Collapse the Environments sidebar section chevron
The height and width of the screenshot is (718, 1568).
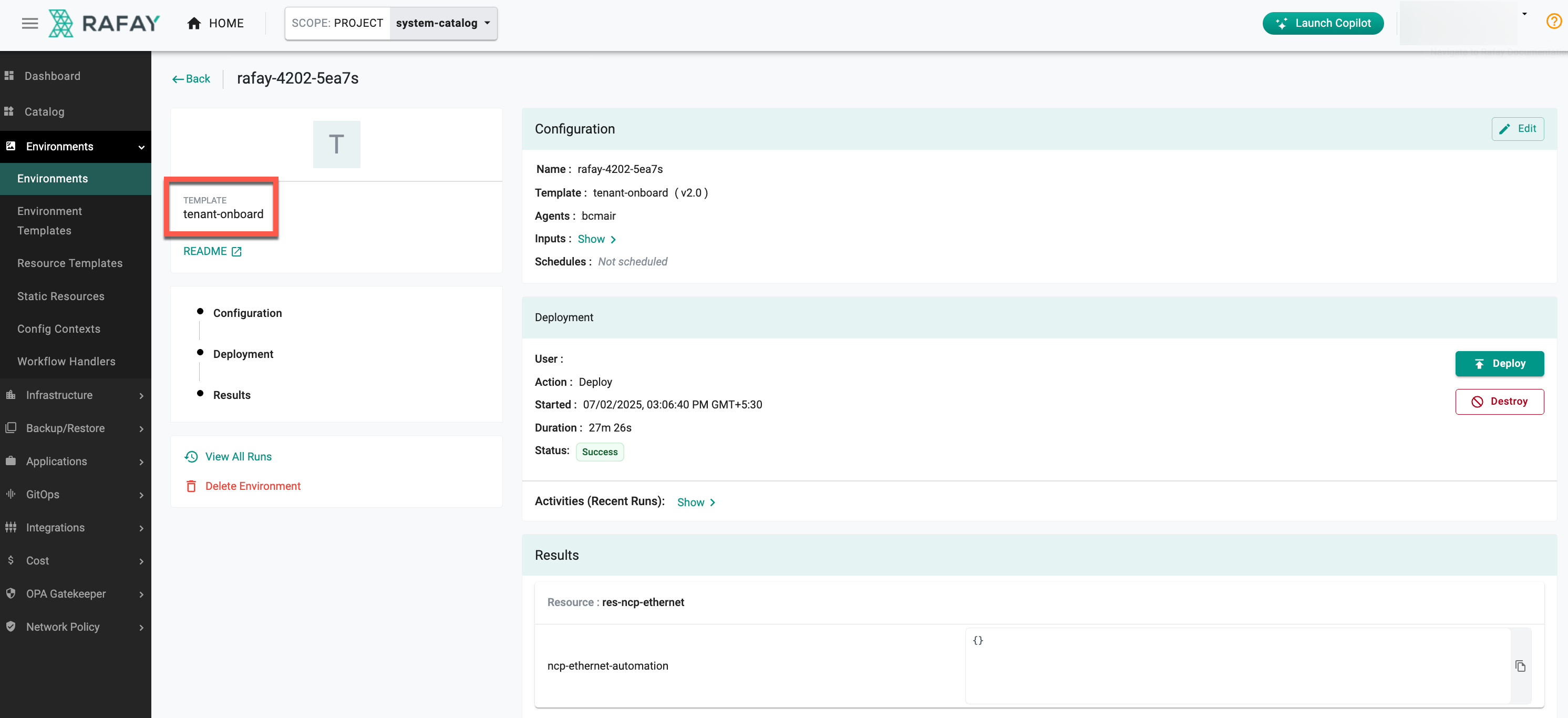tap(141, 147)
